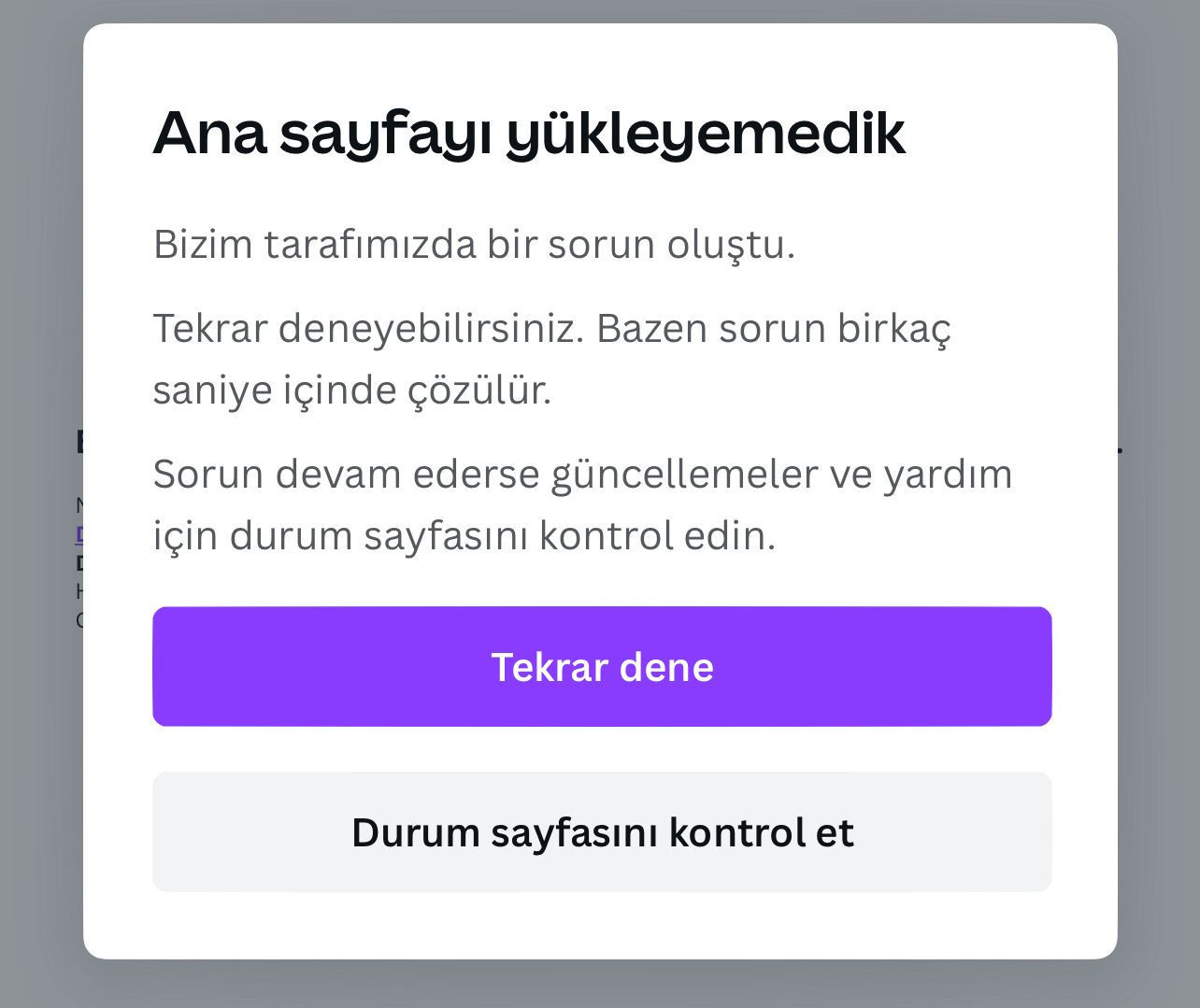Click the underlined purple link behind dialog

[80, 534]
